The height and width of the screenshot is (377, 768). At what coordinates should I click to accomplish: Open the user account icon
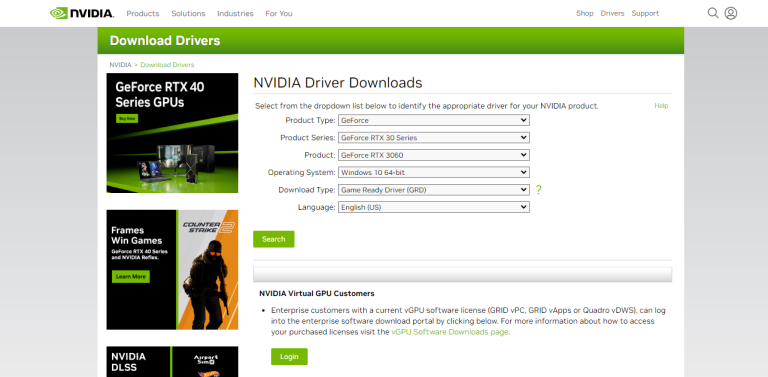tap(731, 13)
